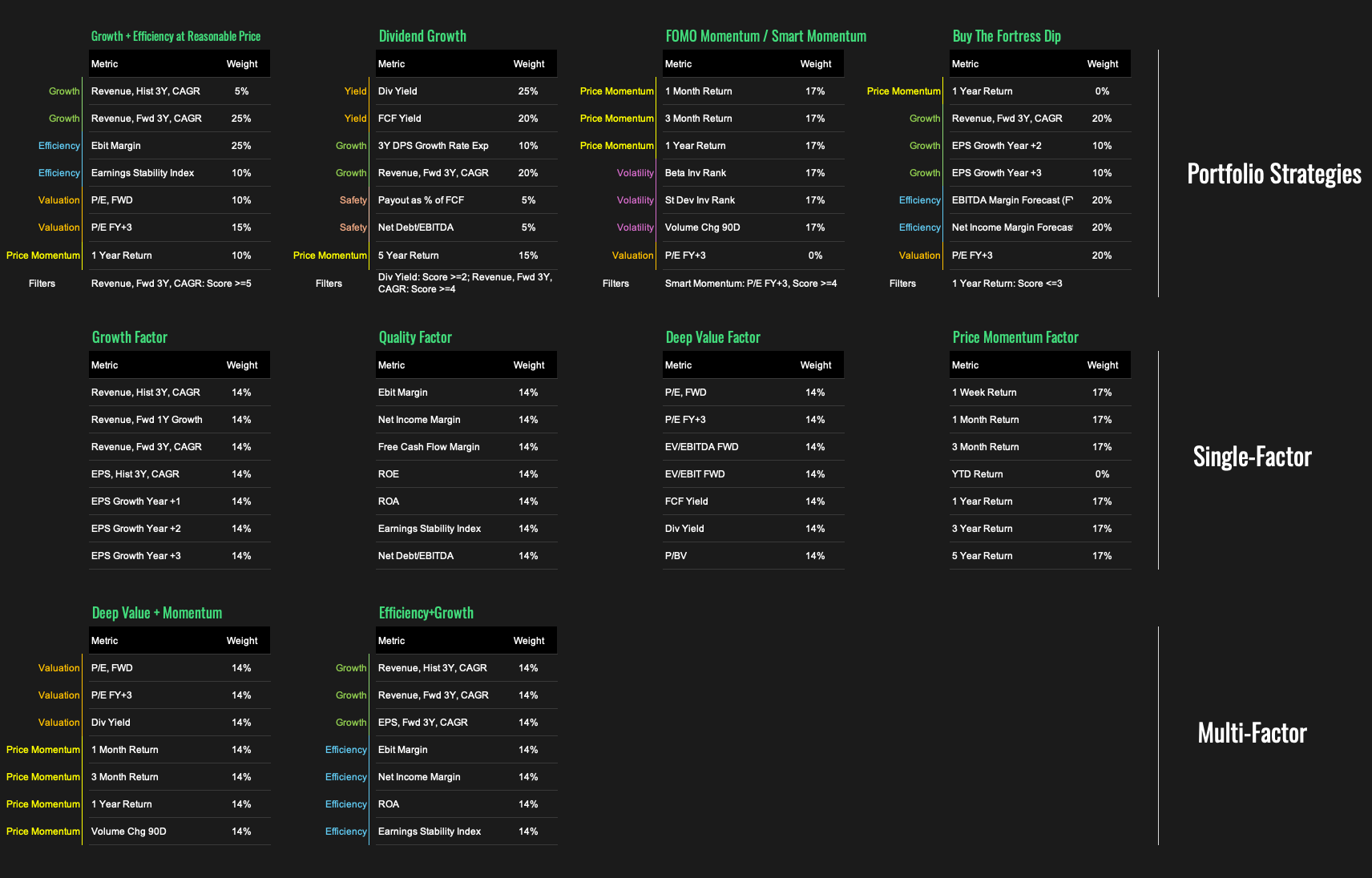The height and width of the screenshot is (878, 1372).
Task: Select the 'Yield' label beside FCF Yield
Action: point(355,119)
